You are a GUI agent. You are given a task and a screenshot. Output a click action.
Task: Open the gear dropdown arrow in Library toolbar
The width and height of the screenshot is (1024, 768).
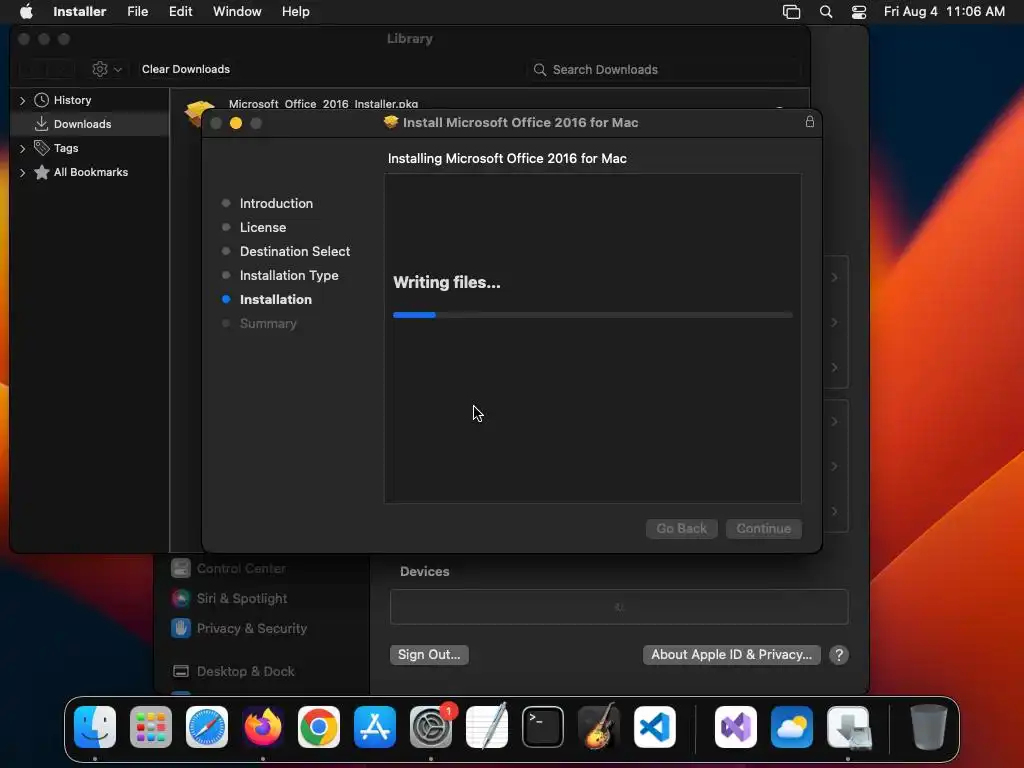(x=118, y=69)
